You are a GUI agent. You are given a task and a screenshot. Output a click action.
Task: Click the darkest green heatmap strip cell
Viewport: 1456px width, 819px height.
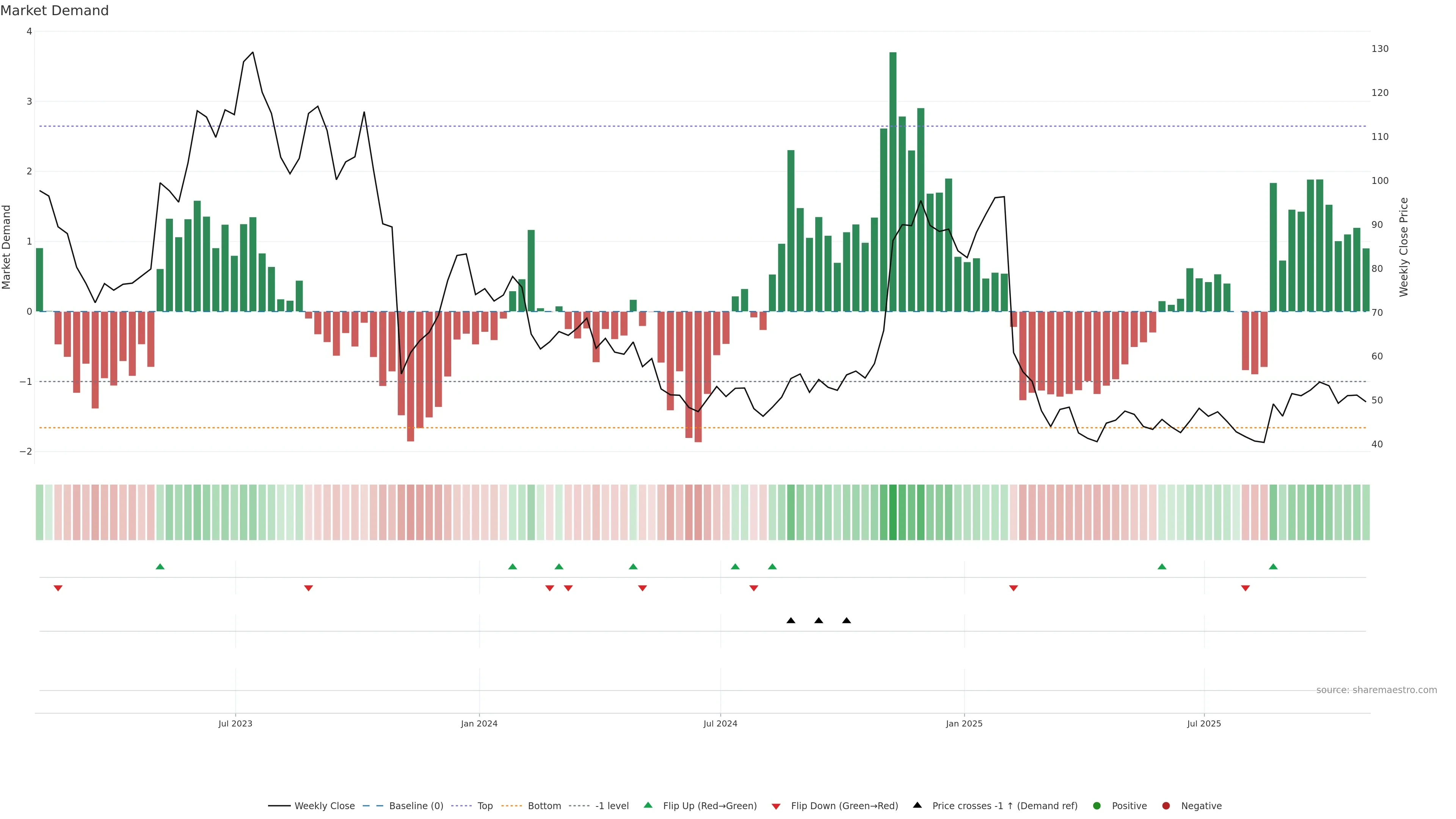(893, 512)
